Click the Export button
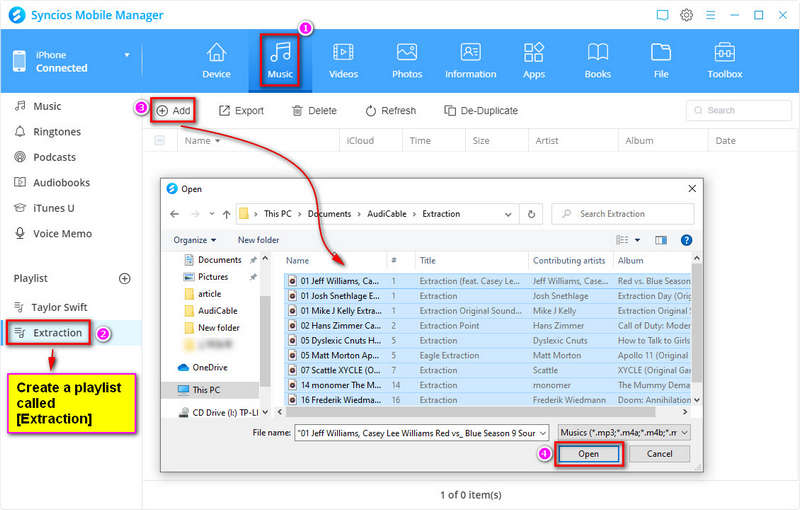The width and height of the screenshot is (800, 510). point(241,111)
